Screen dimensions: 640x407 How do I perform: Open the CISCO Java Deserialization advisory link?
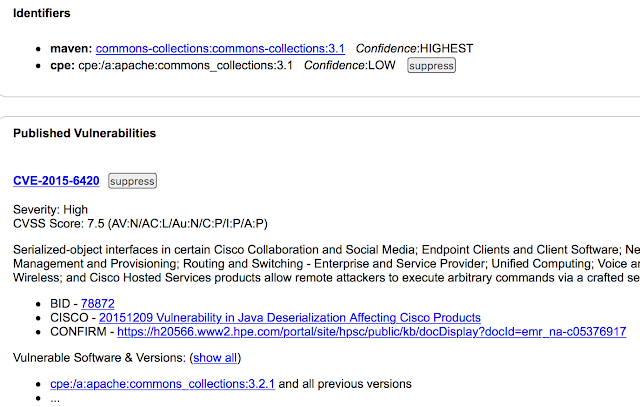pos(290,318)
